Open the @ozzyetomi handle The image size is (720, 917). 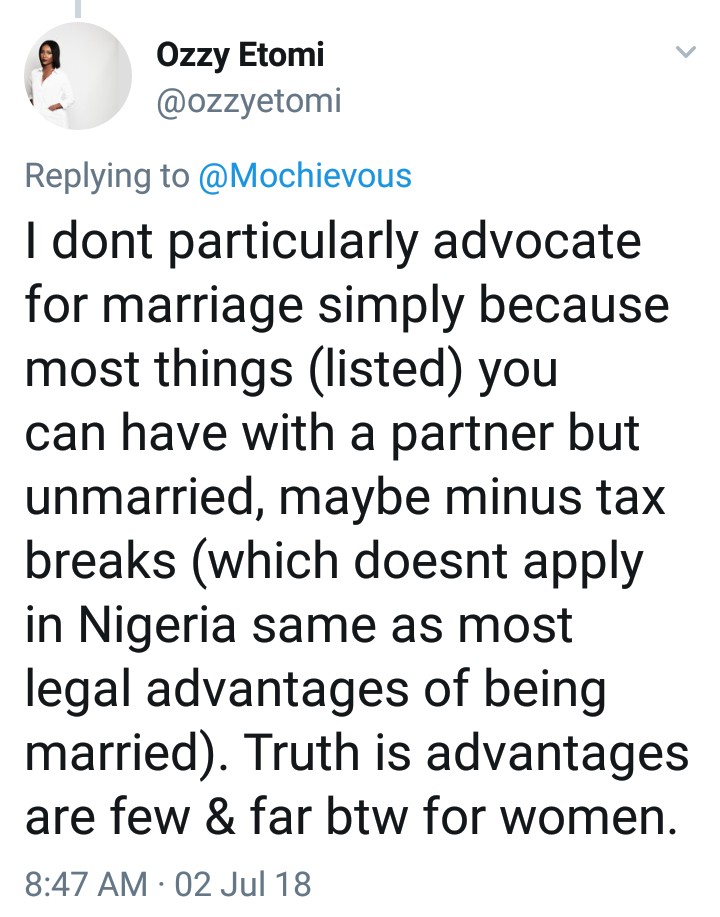coord(248,100)
